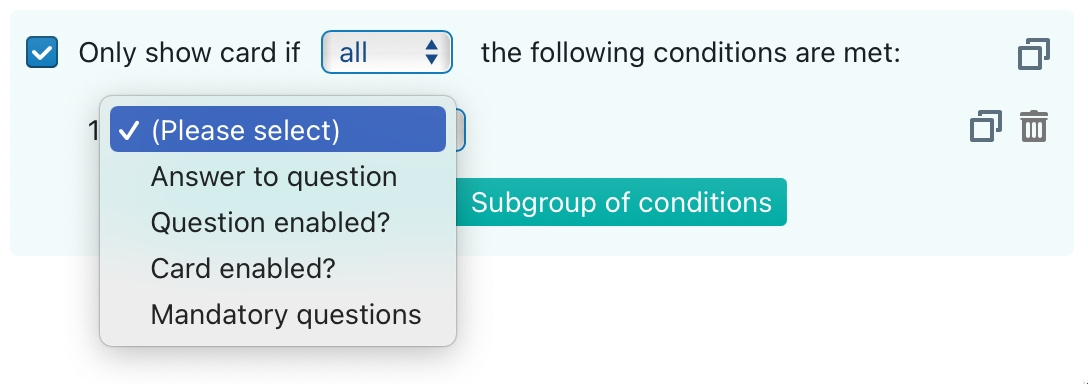Click the 'Only show card if' label text

[x=189, y=53]
